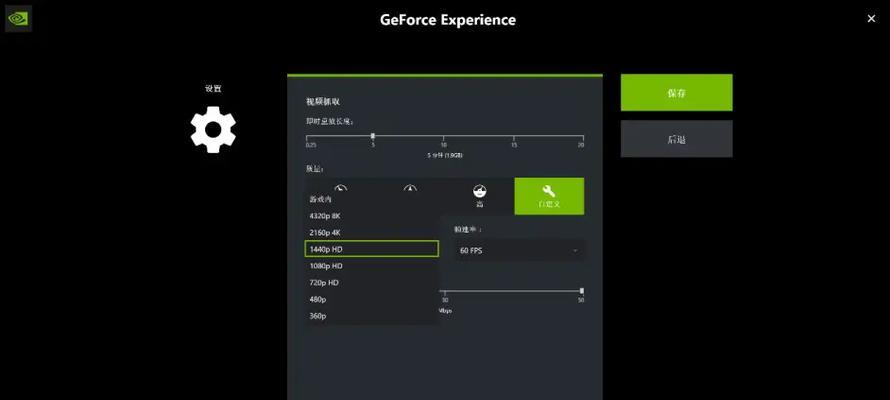This screenshot has width=890, height=400.
Task: Select 1440p HD in resolution list
Action: [x=372, y=249]
